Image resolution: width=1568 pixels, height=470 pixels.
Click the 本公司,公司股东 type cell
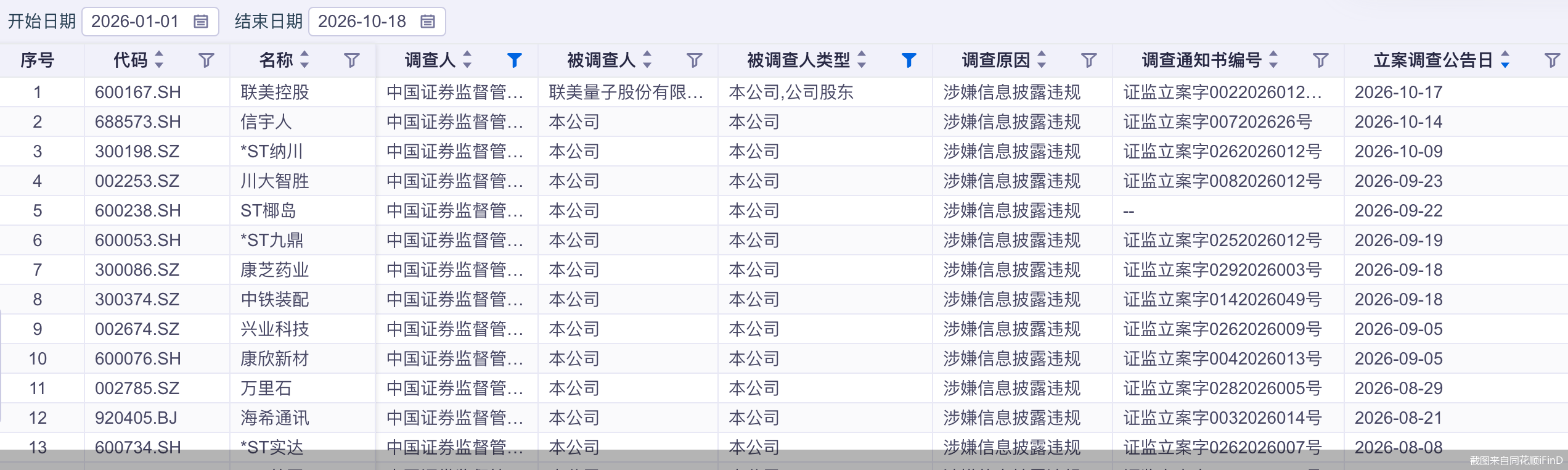(x=791, y=93)
